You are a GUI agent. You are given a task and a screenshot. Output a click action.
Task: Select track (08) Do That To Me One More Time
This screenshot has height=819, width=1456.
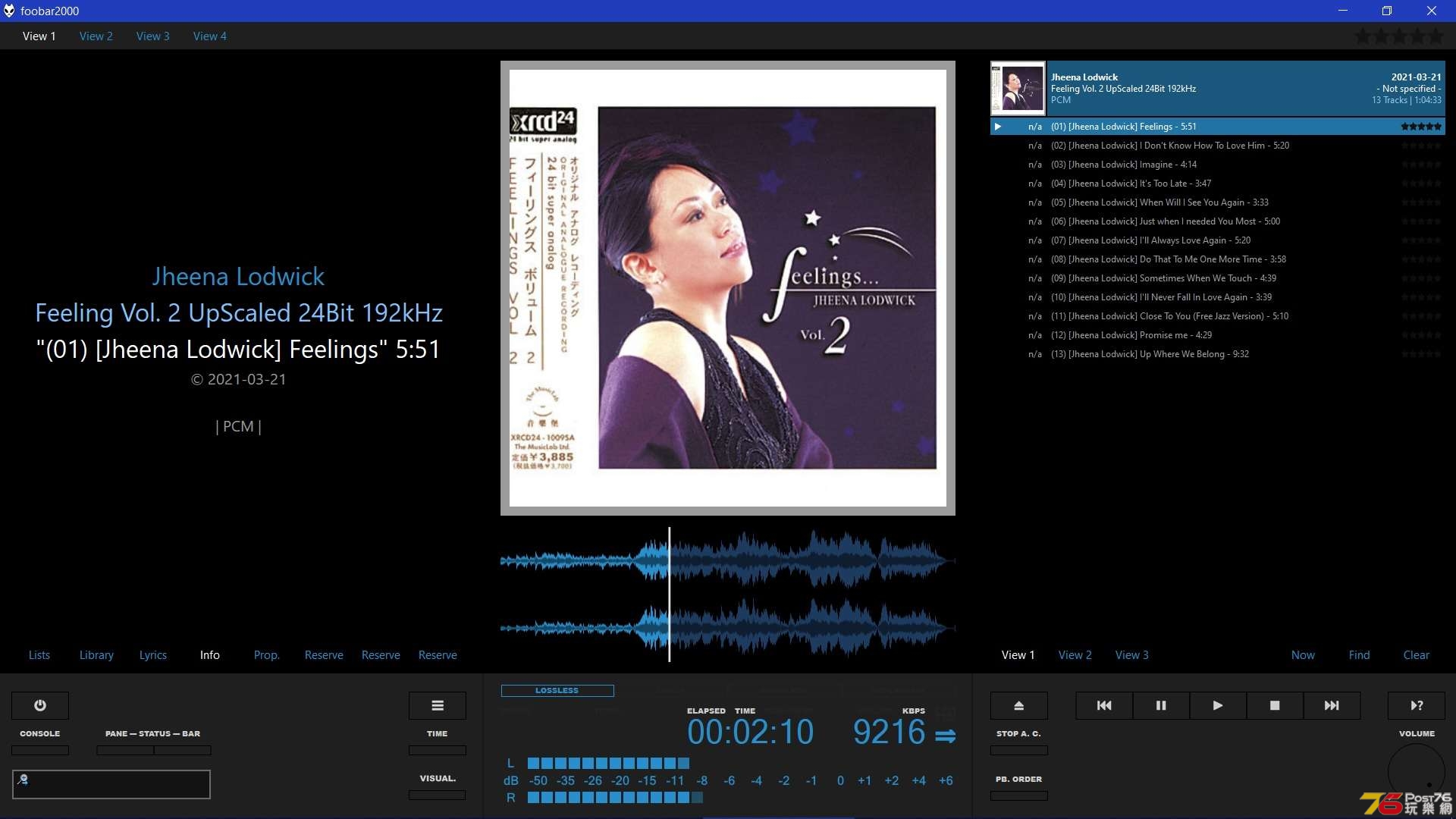1218,259
